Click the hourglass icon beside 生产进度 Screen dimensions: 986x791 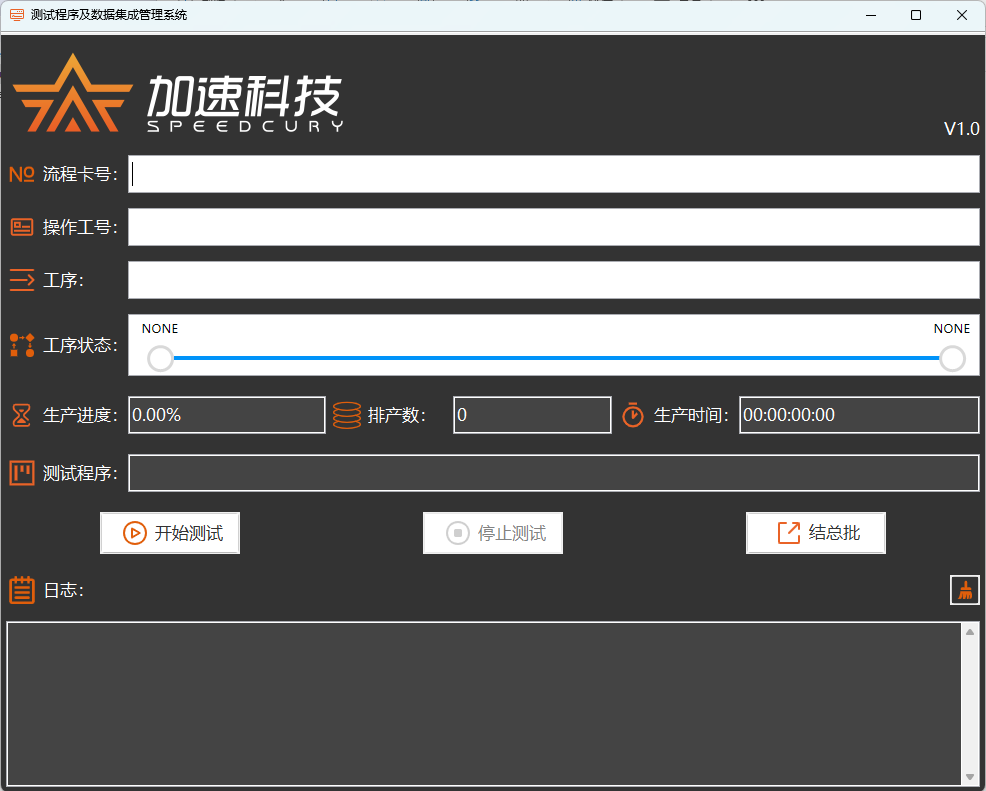coord(21,414)
